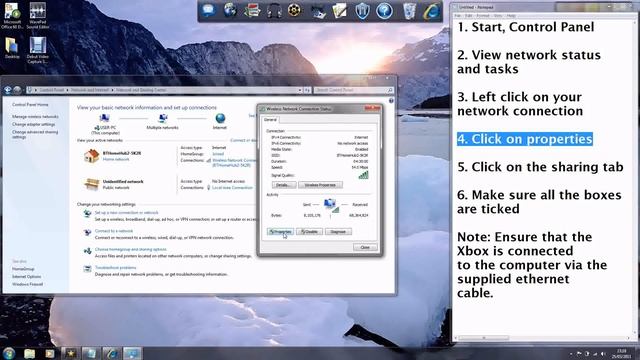
Task: Open the notepad-and-pen dock icon
Action: 339,10
